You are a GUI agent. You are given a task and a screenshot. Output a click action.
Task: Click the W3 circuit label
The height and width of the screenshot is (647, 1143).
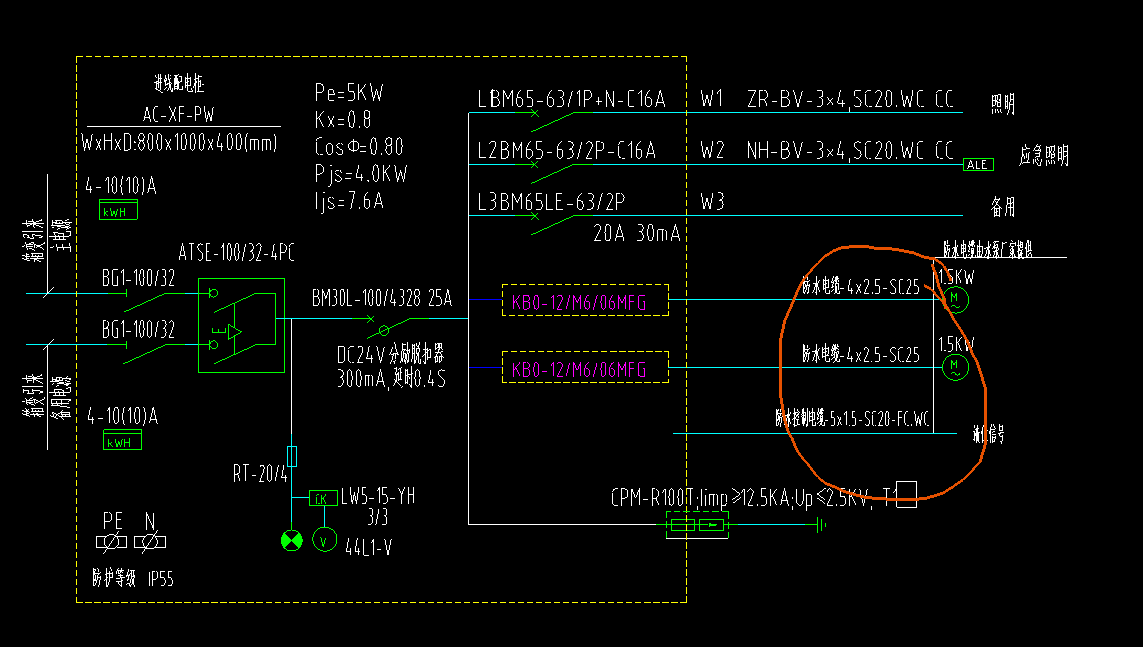[x=712, y=202]
